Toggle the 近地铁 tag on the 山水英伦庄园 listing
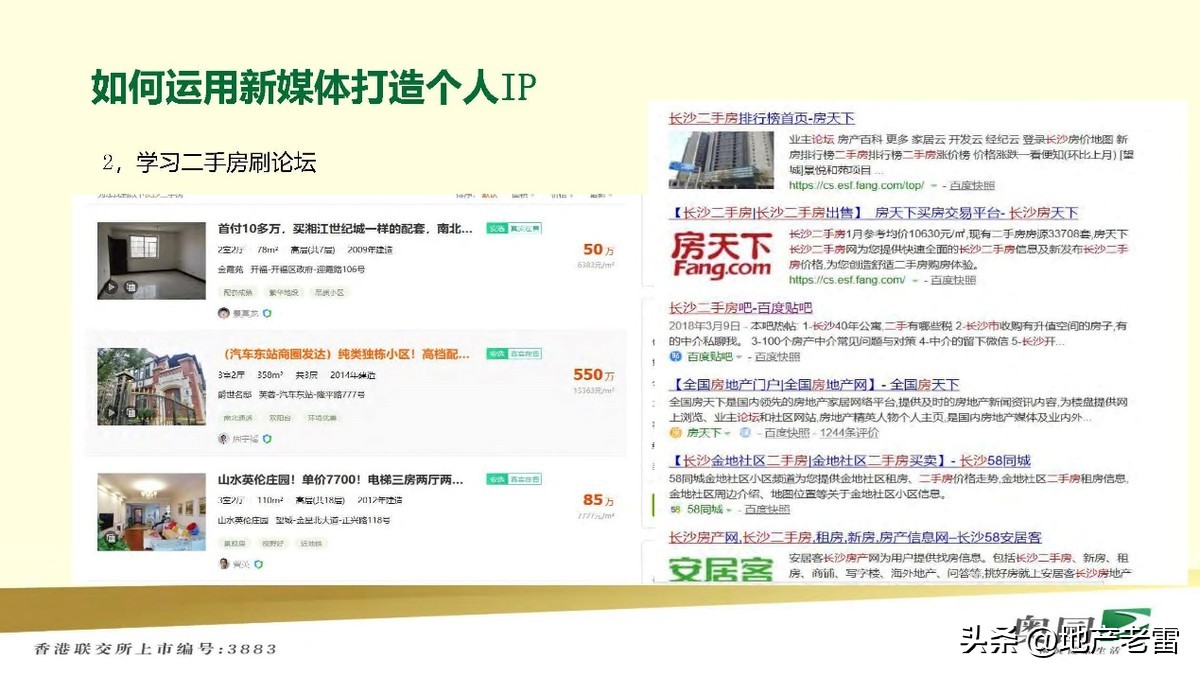Image resolution: width=1200 pixels, height=675 pixels. coord(312,544)
